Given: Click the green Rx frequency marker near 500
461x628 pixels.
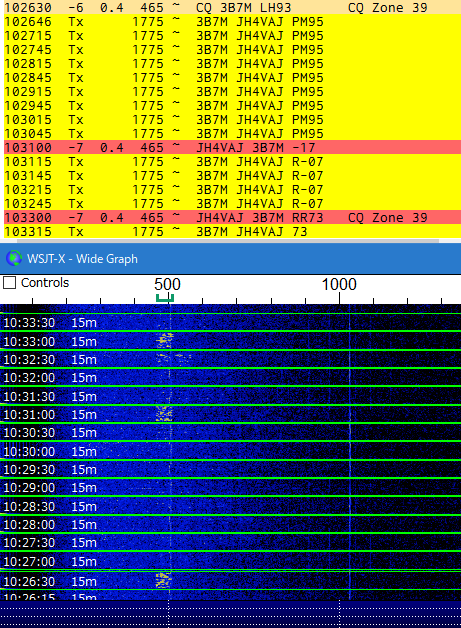Looking at the screenshot, I should click(x=165, y=298).
